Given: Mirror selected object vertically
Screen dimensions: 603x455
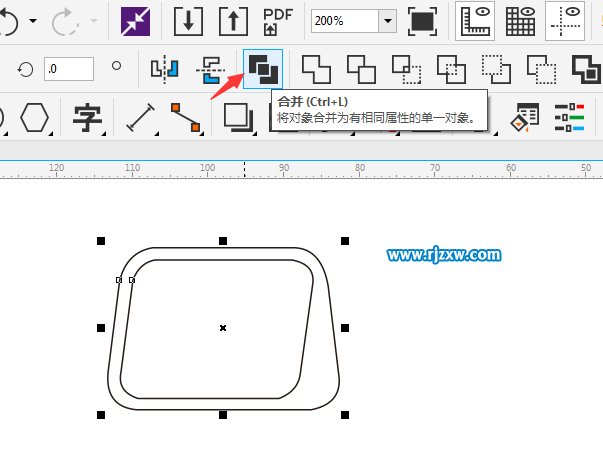Looking at the screenshot, I should 209,69.
